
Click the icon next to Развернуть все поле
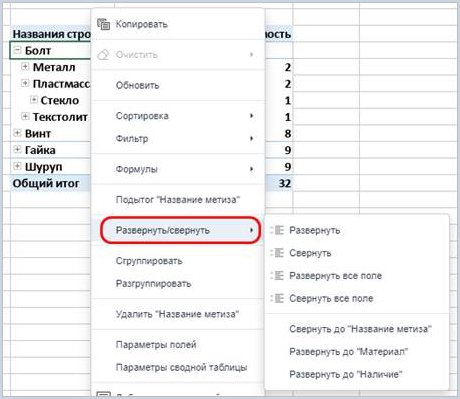pos(277,275)
